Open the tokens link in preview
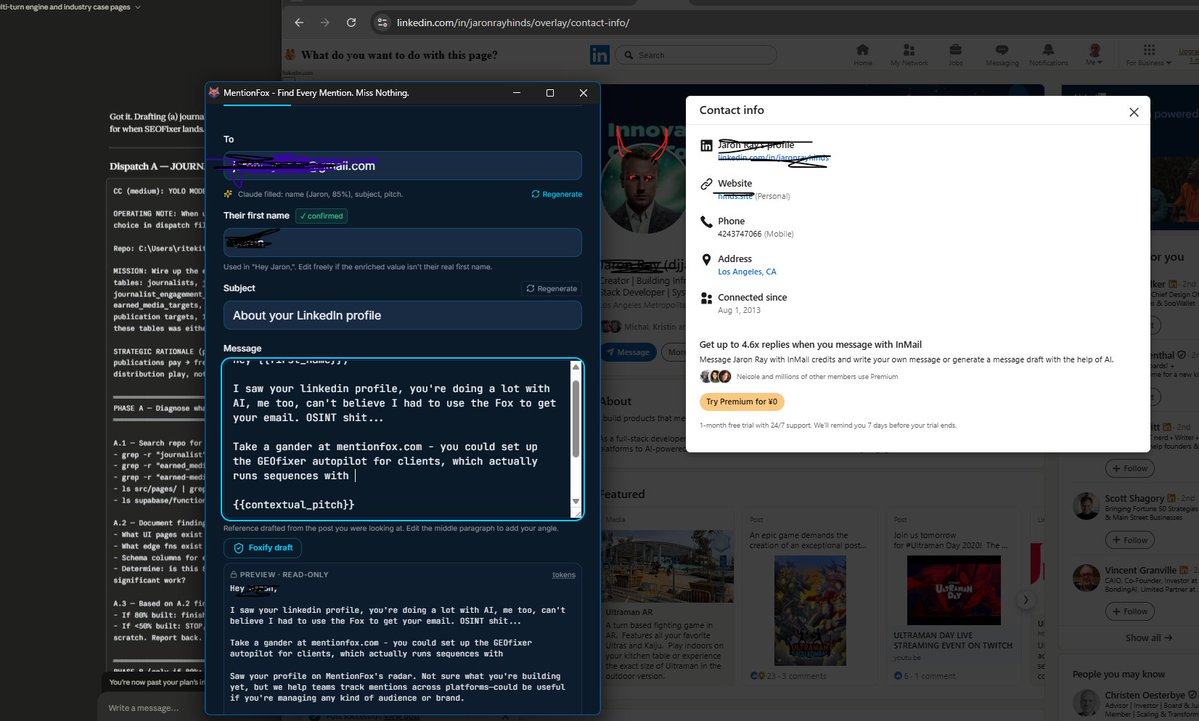Viewport: 1199px width, 721px height. (x=564, y=575)
